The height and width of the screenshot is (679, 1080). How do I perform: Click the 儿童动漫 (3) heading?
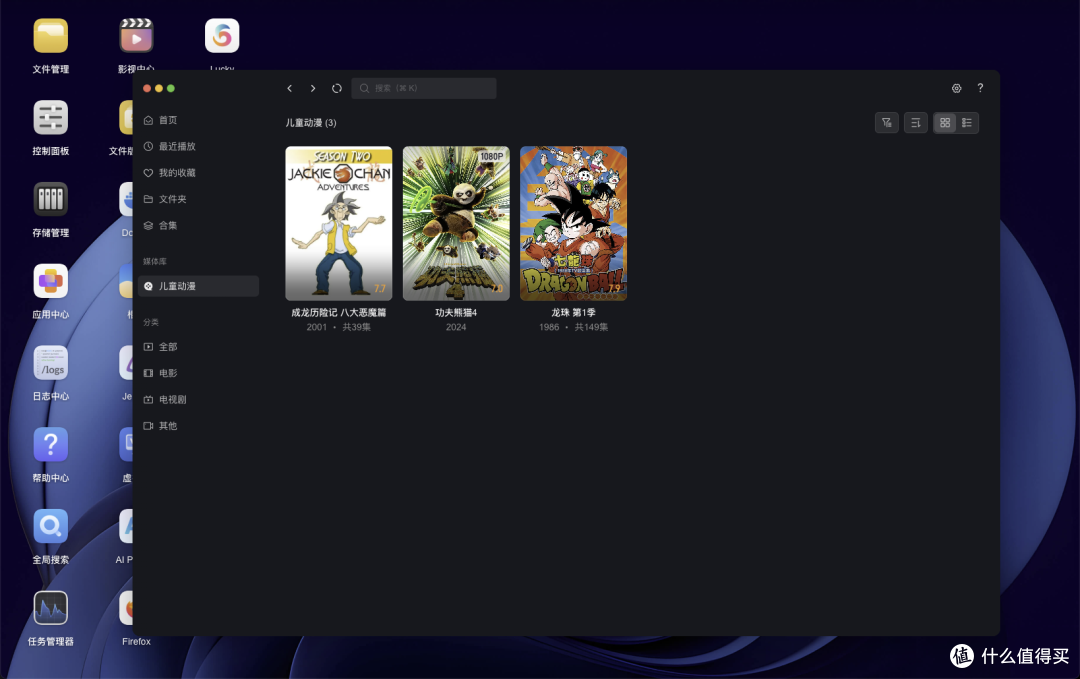click(x=311, y=123)
